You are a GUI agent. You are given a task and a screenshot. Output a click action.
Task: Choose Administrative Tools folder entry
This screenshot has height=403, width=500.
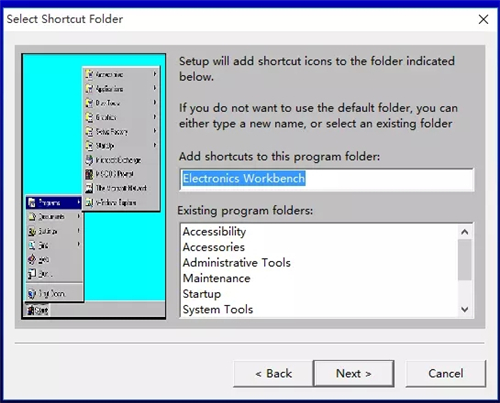click(x=237, y=263)
